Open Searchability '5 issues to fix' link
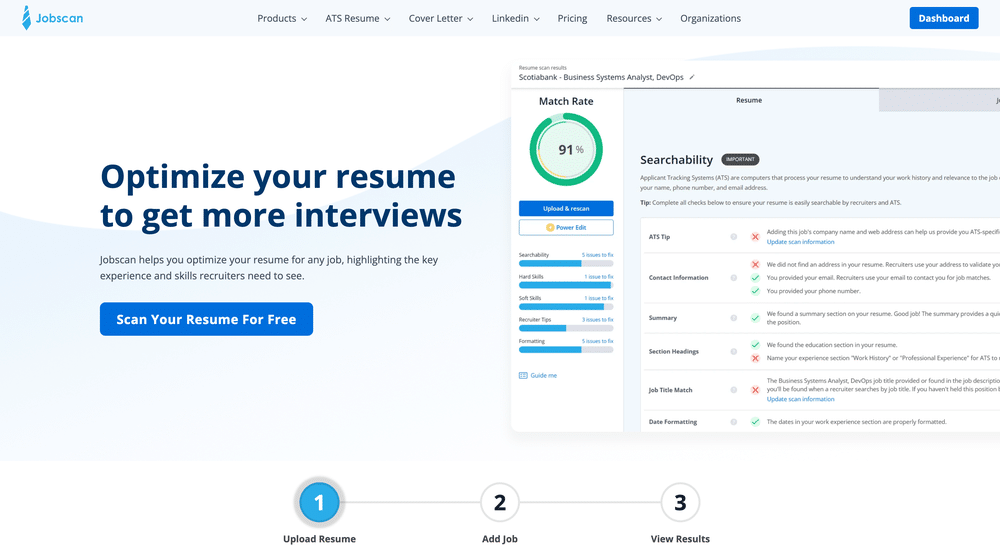1000x546 pixels. [598, 255]
